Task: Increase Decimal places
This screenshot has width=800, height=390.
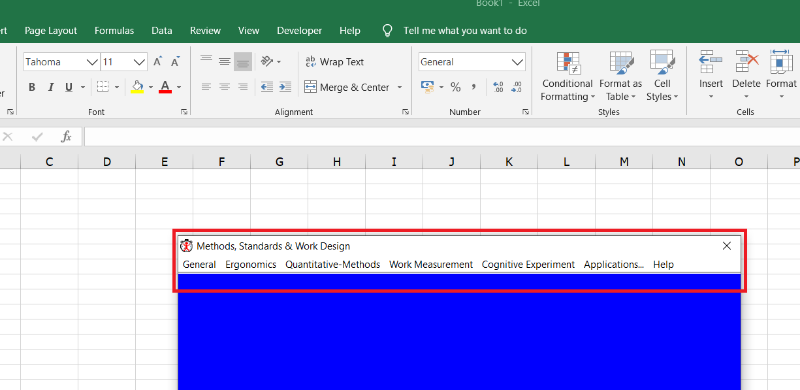Action: pyautogui.click(x=498, y=87)
